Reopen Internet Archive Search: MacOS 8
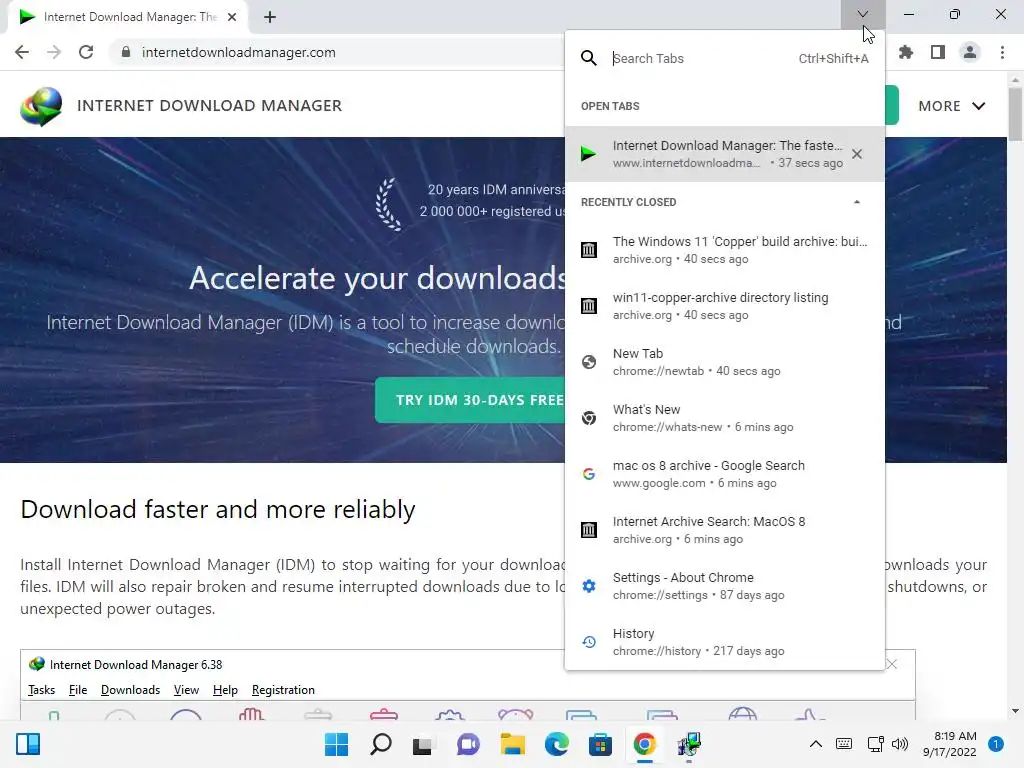The image size is (1024, 768). click(x=724, y=530)
